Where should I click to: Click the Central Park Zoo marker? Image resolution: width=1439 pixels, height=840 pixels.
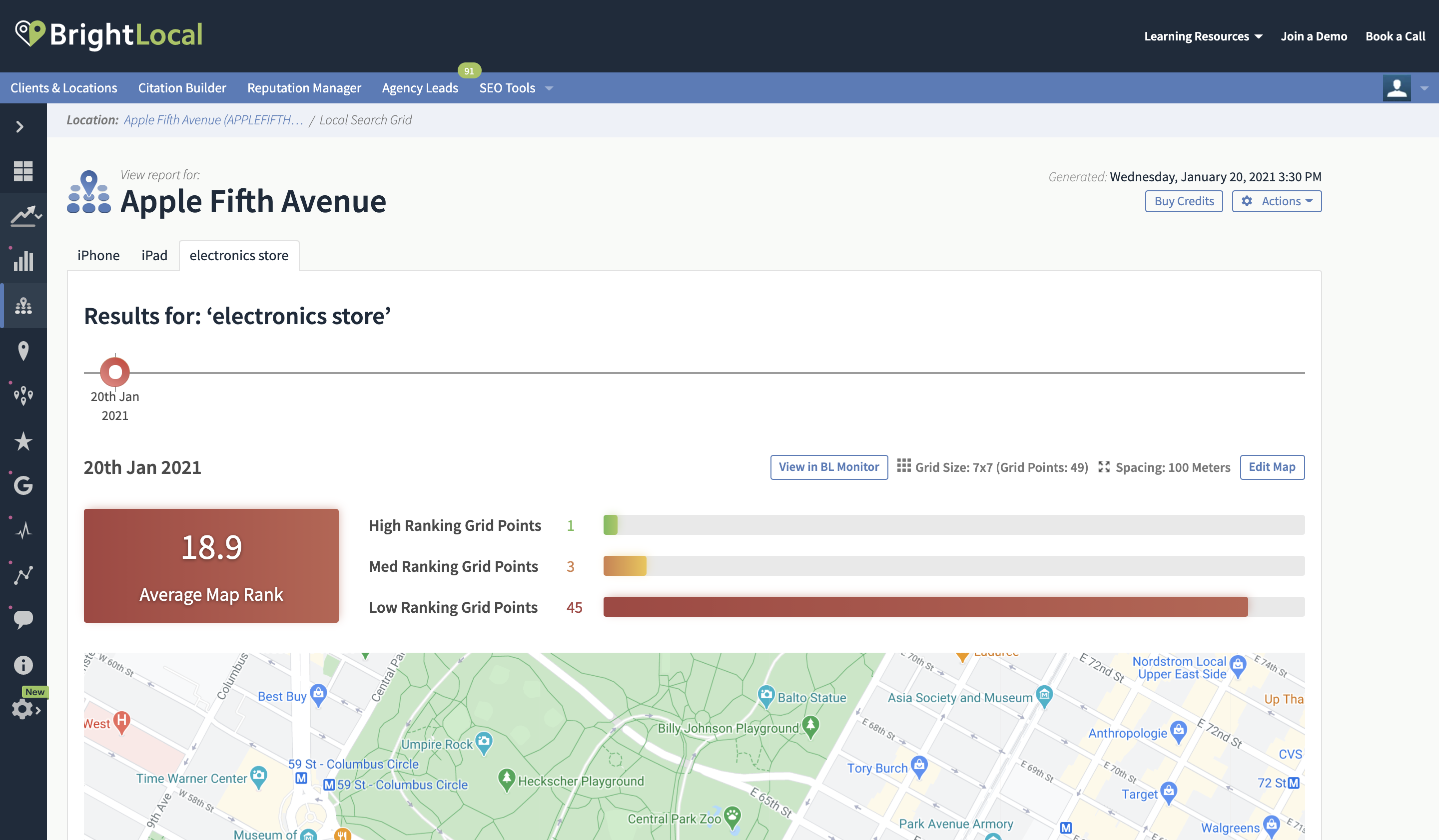pyautogui.click(x=732, y=817)
